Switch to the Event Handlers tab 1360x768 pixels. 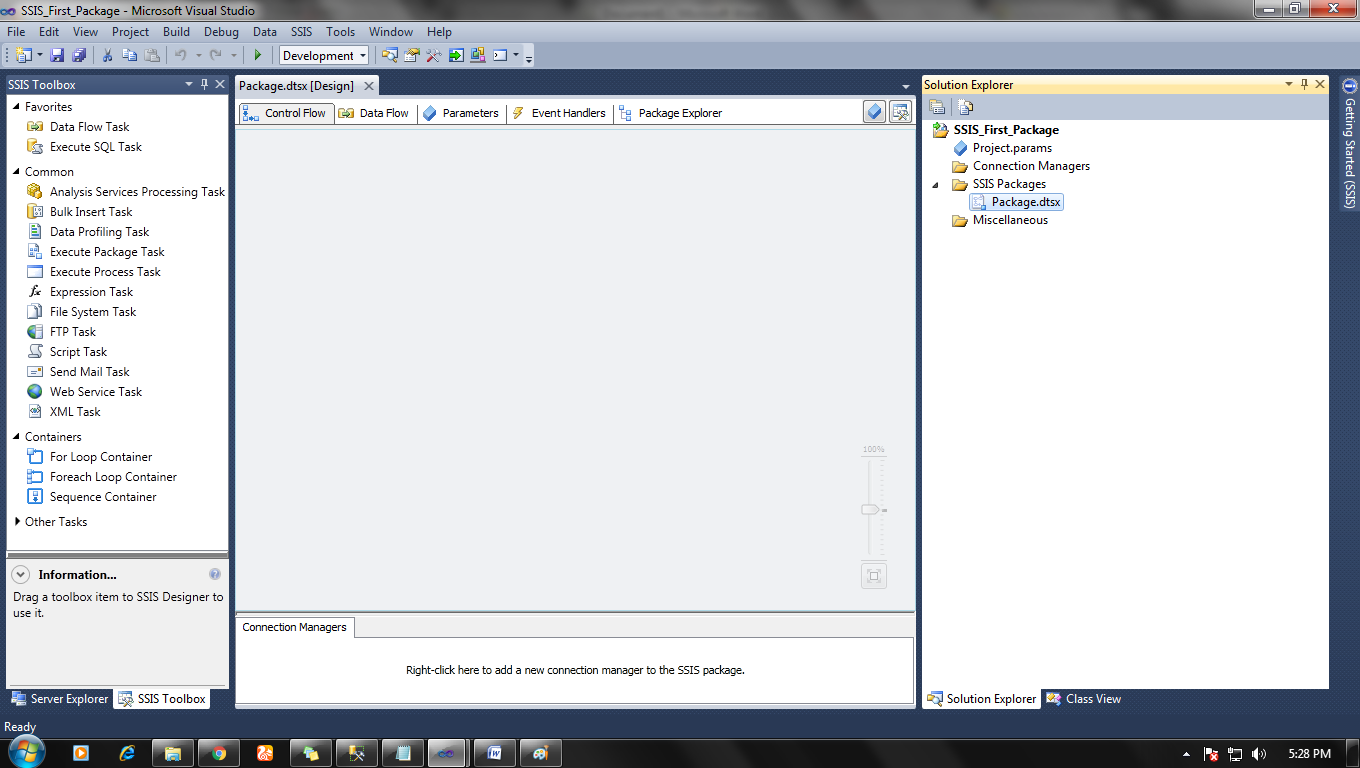pos(558,113)
